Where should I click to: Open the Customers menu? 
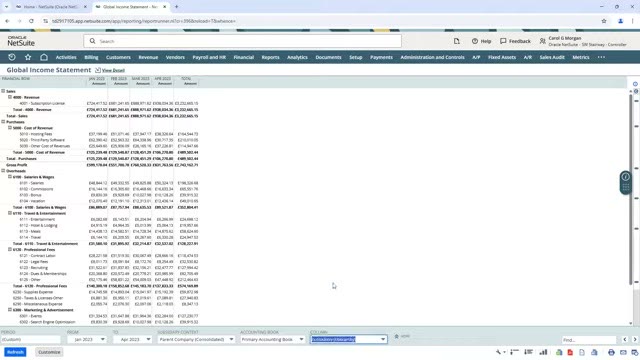coord(118,58)
